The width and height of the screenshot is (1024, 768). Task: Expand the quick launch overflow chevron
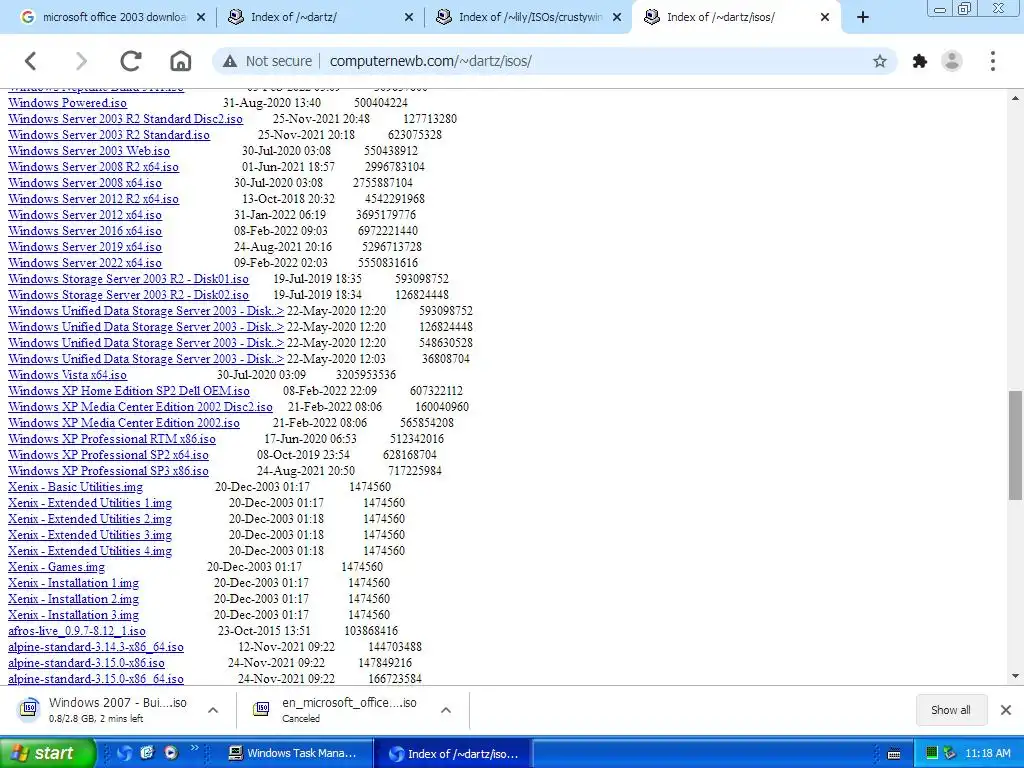coord(194,748)
